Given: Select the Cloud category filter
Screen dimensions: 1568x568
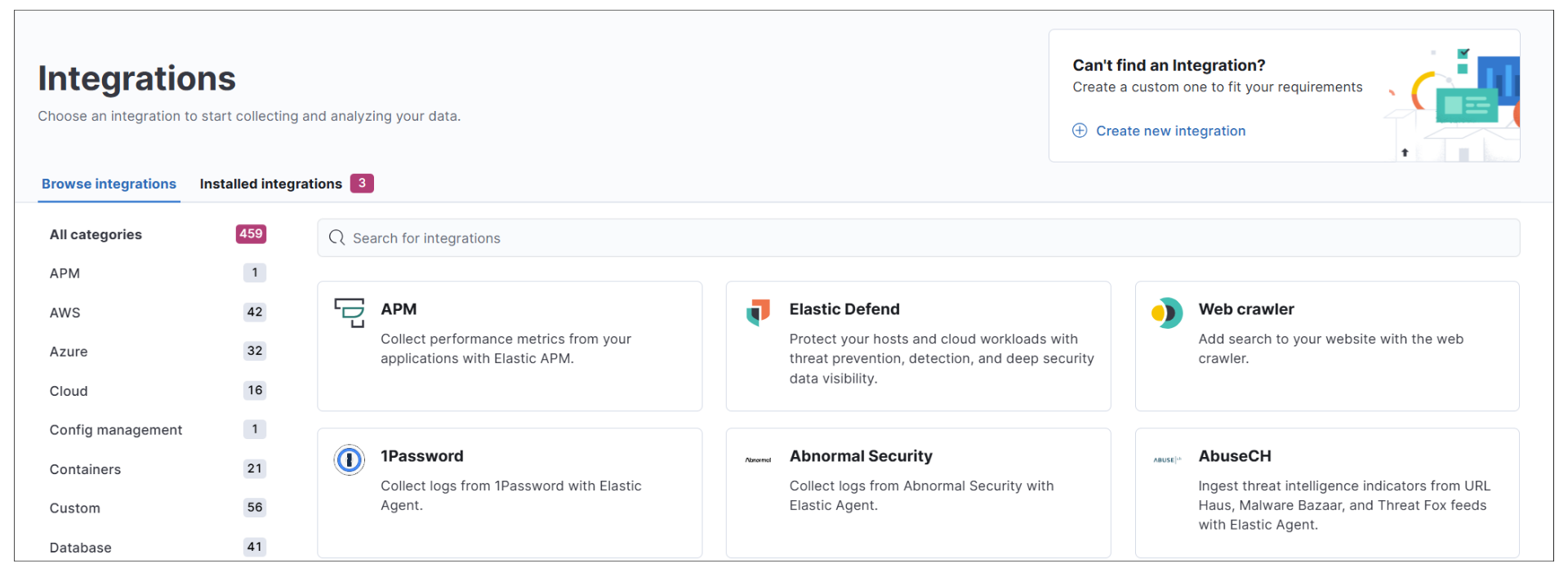Looking at the screenshot, I should tap(158, 391).
